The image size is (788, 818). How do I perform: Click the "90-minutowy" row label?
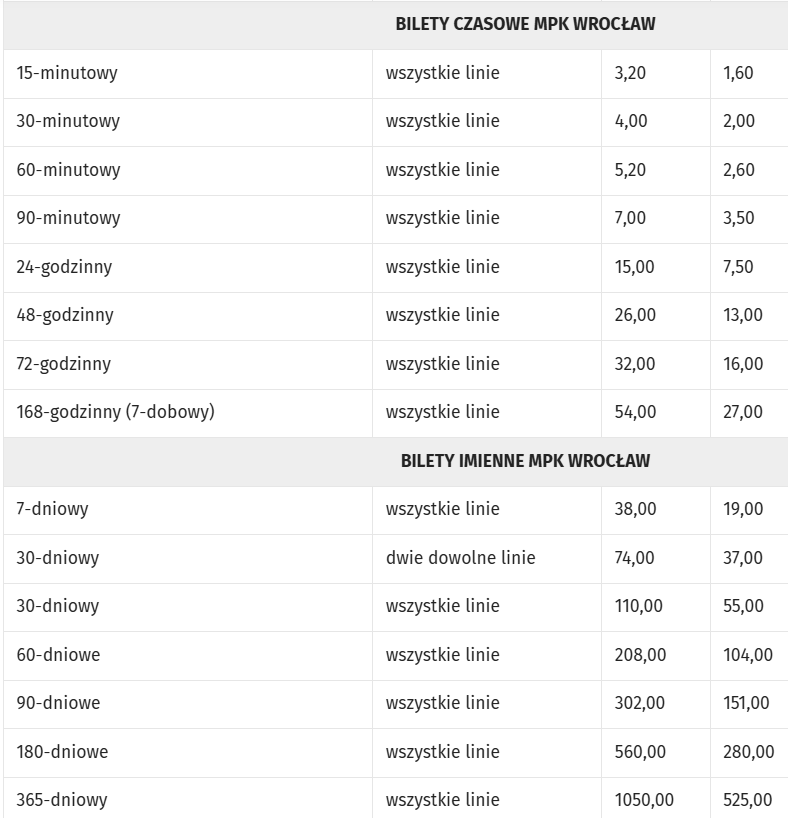click(x=68, y=218)
